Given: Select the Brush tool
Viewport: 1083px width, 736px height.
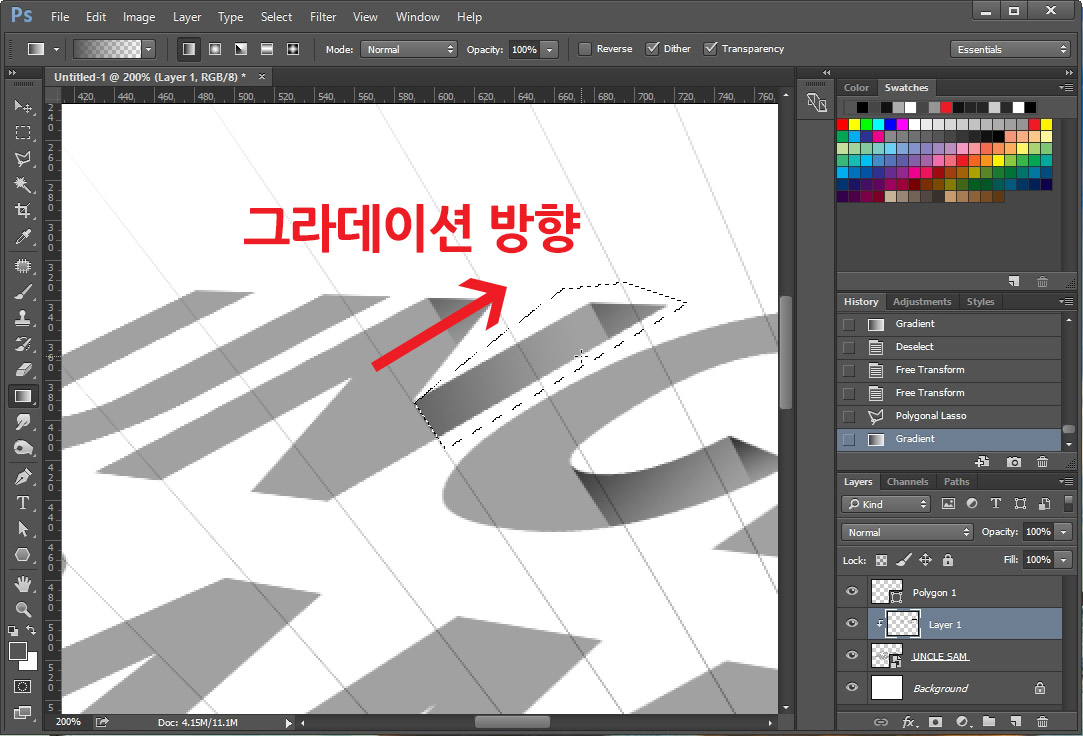Looking at the screenshot, I should [x=23, y=292].
